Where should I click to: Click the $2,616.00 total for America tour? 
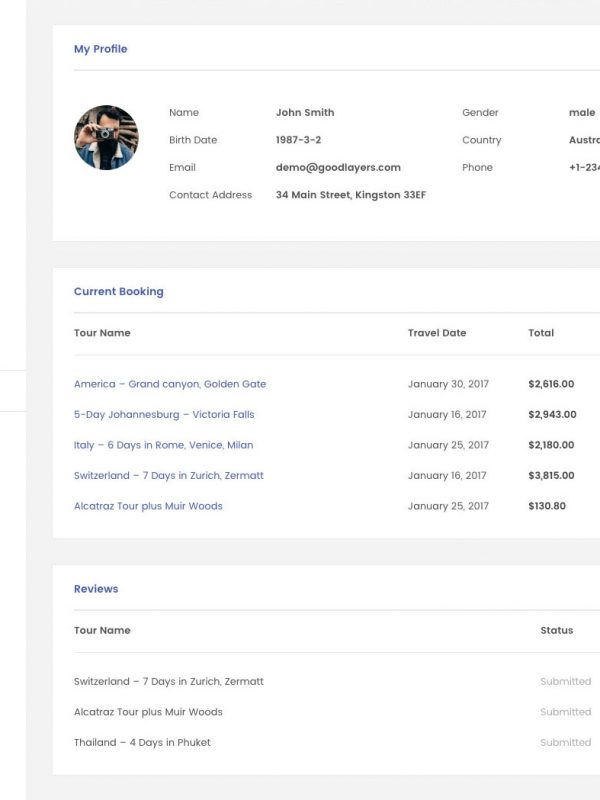(551, 384)
